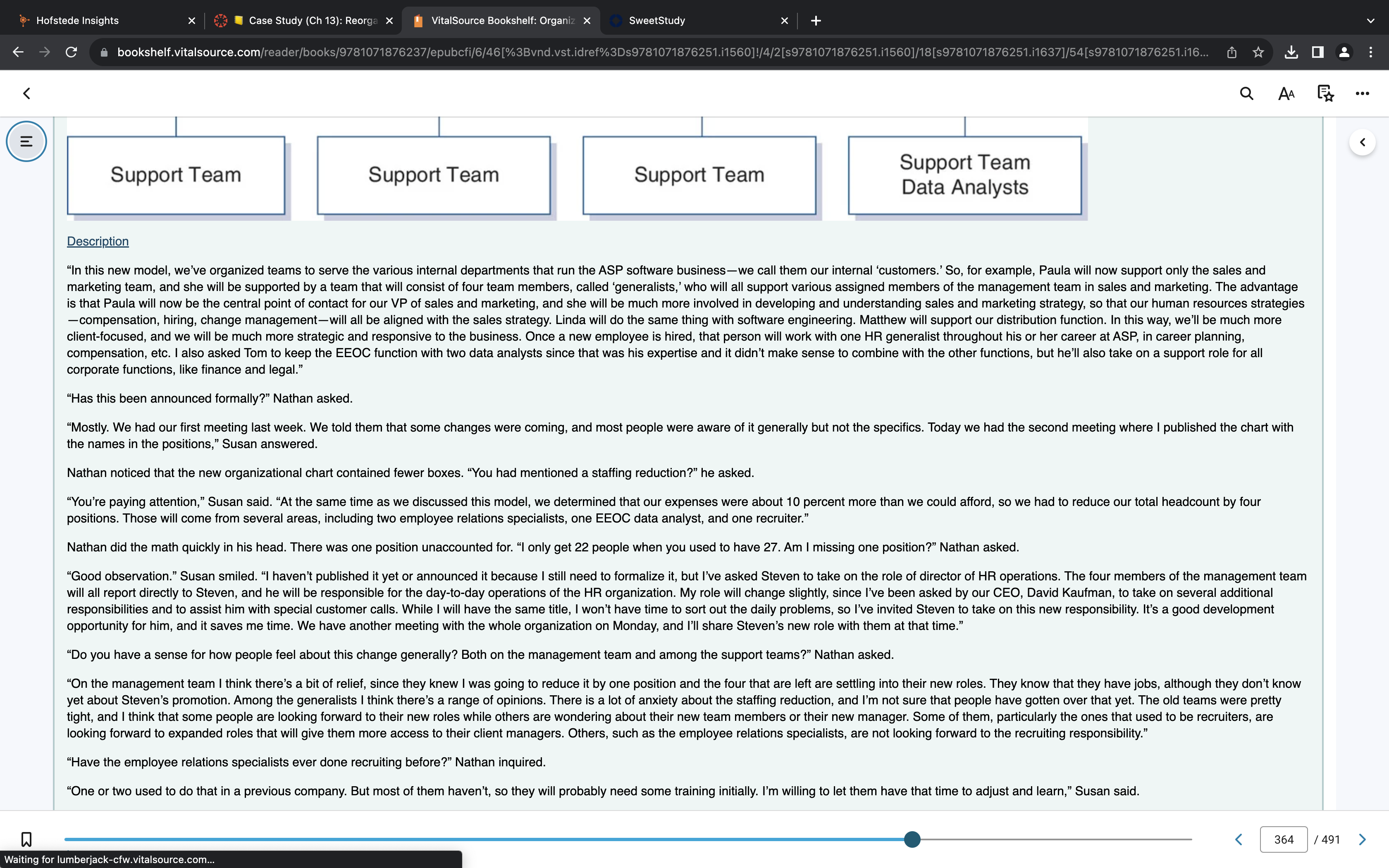Viewport: 1389px width, 868px height.
Task: Open notebook highlights panel
Action: (x=1325, y=93)
